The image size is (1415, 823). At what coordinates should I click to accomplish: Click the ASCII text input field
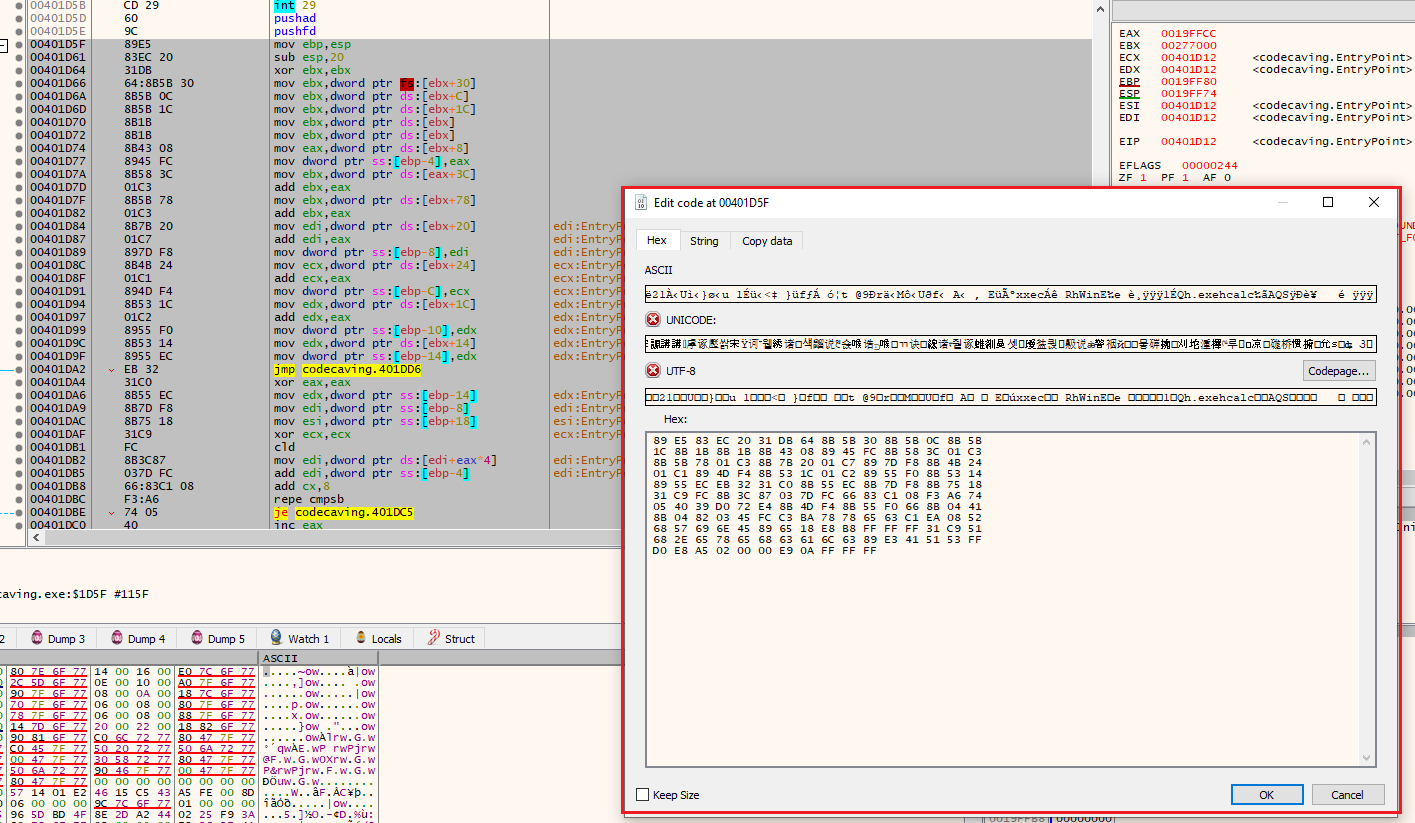(x=1010, y=294)
